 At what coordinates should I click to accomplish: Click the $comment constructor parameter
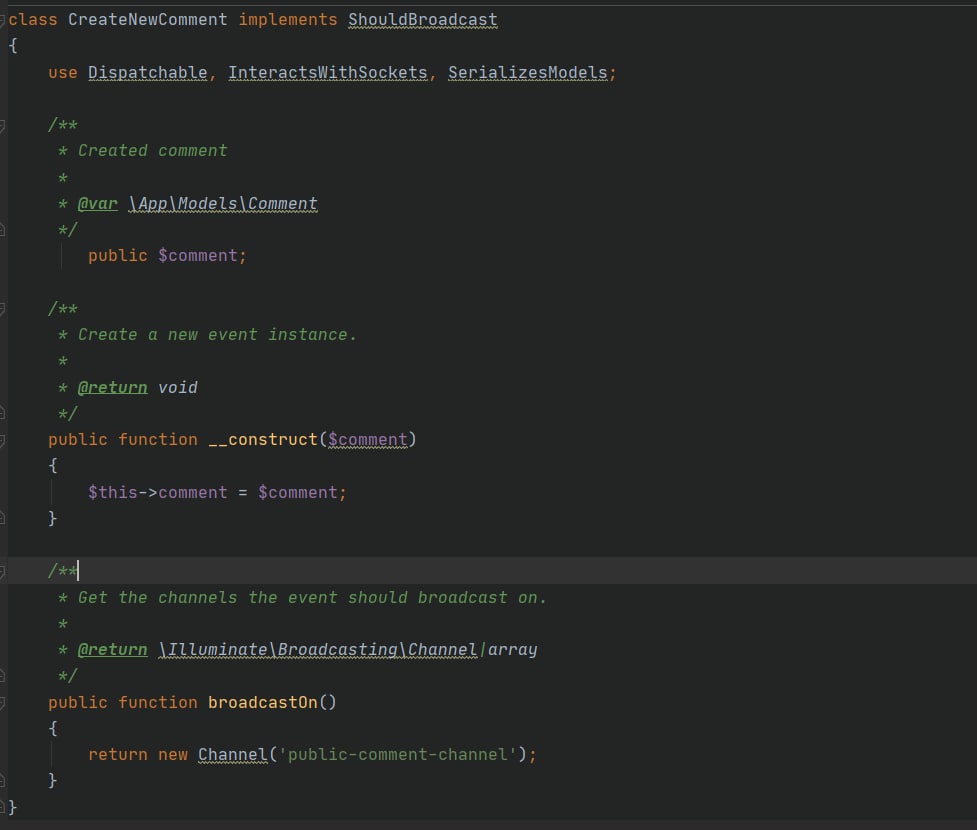tap(368, 439)
